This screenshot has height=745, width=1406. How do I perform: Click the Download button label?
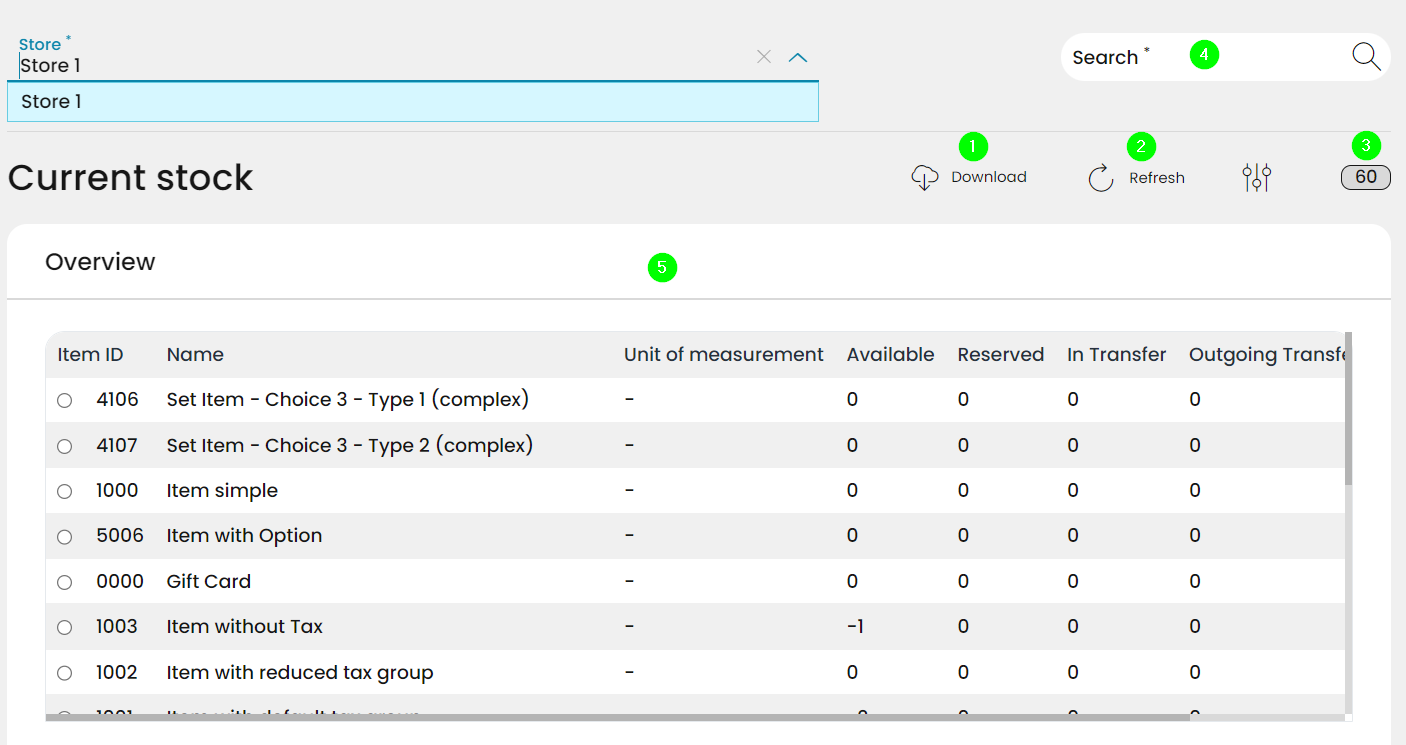(x=989, y=177)
